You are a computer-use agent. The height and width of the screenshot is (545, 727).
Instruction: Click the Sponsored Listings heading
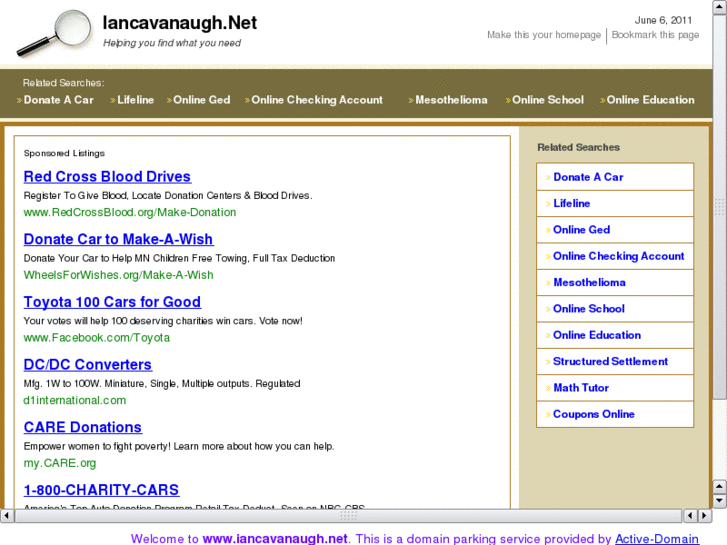64,153
